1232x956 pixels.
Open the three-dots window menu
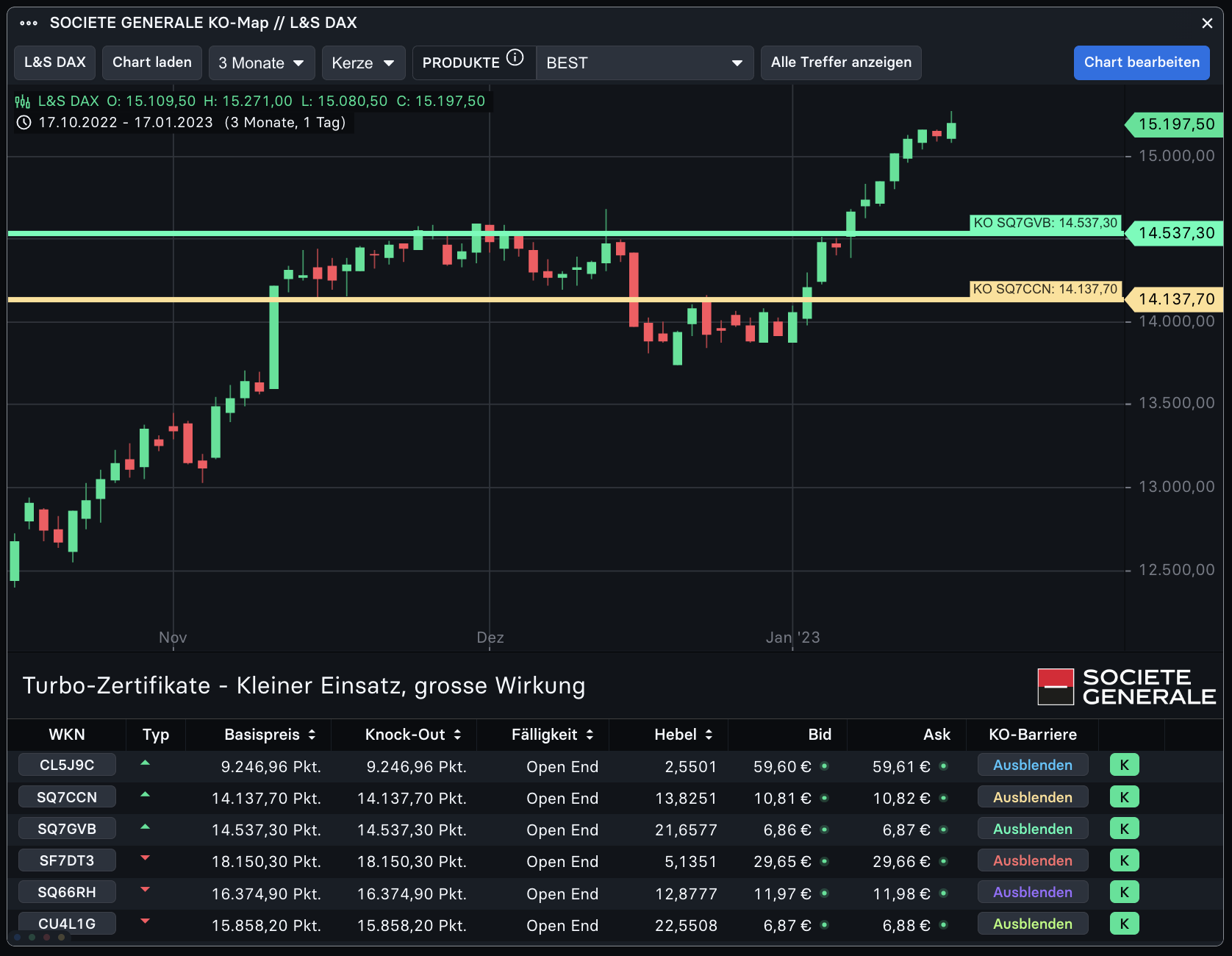(x=29, y=23)
